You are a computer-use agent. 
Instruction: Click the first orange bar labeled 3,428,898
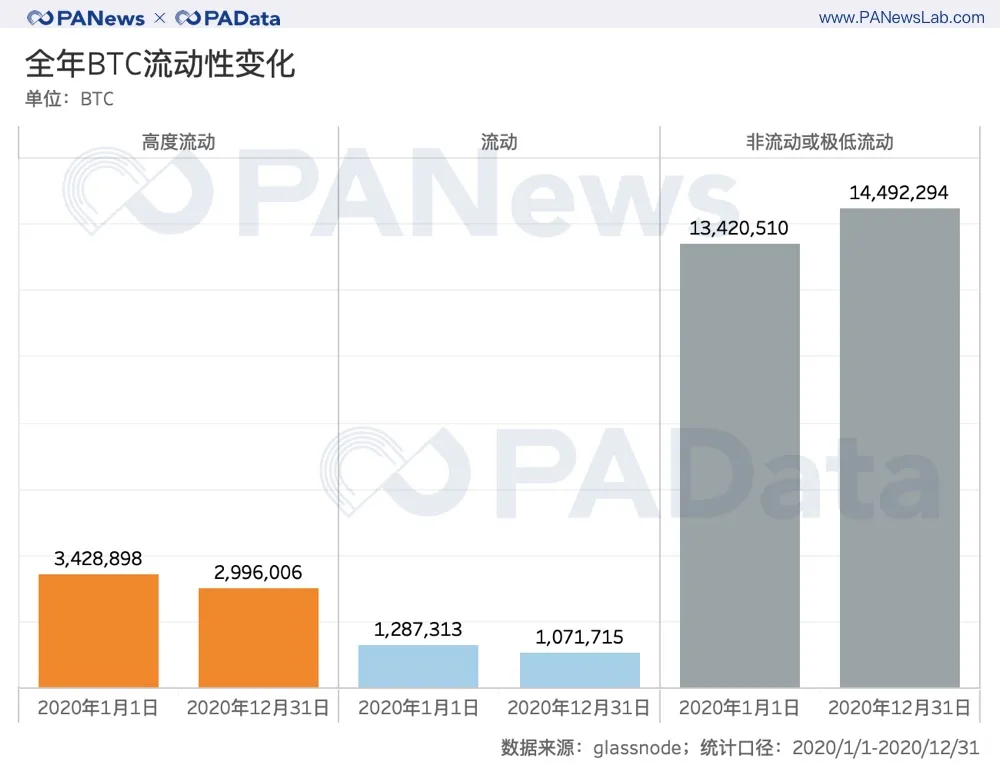pyautogui.click(x=97, y=630)
